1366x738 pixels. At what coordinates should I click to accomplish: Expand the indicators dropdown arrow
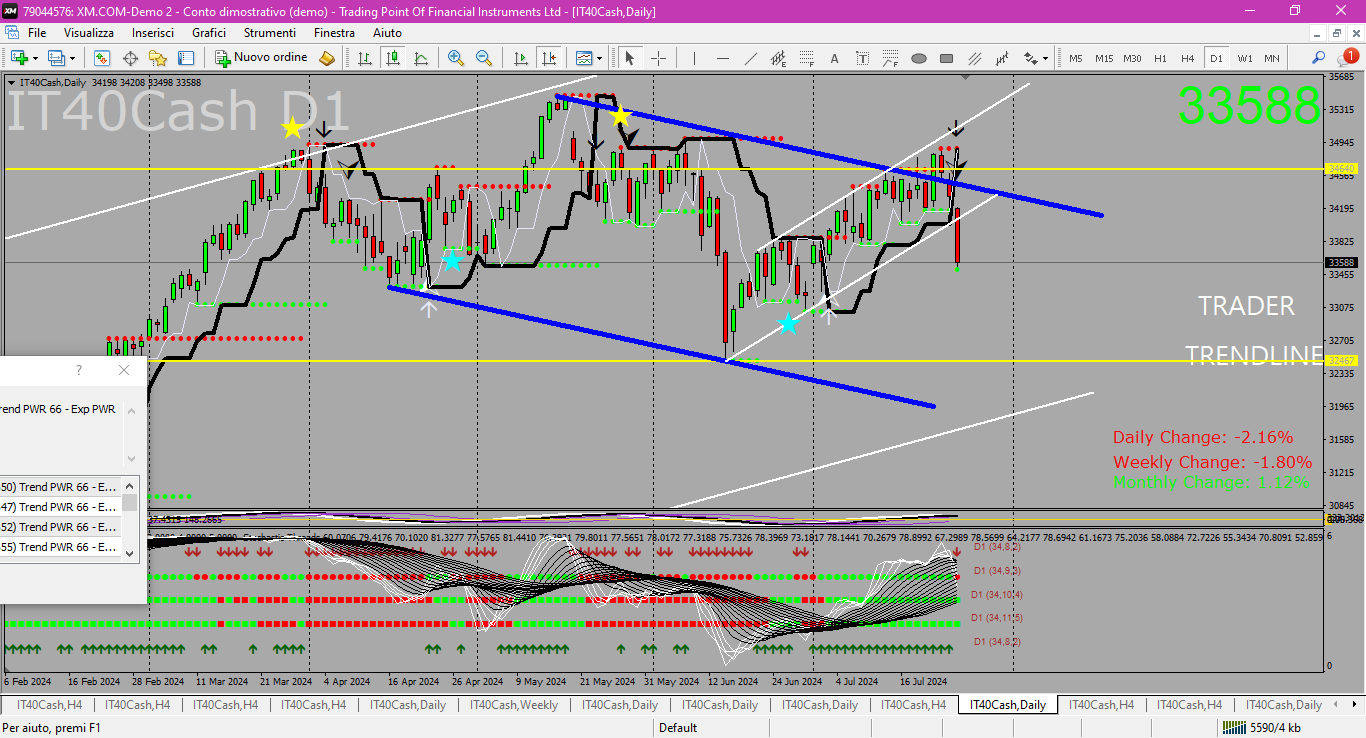click(599, 58)
